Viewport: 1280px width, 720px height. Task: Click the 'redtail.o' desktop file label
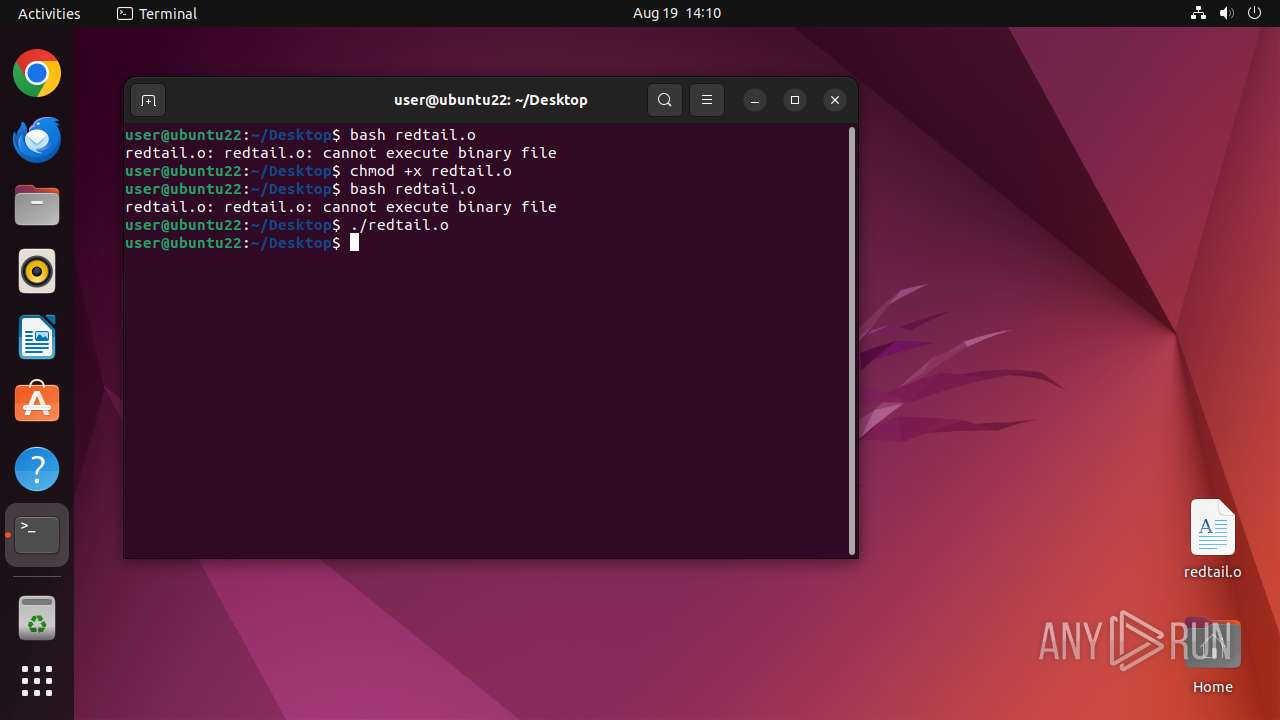[1213, 572]
